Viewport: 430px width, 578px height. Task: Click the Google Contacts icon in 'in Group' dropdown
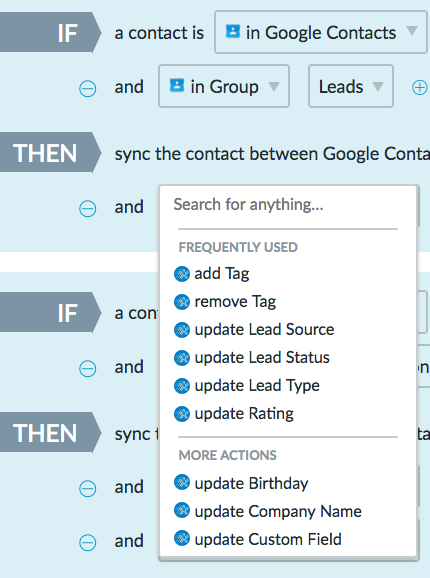(176, 85)
